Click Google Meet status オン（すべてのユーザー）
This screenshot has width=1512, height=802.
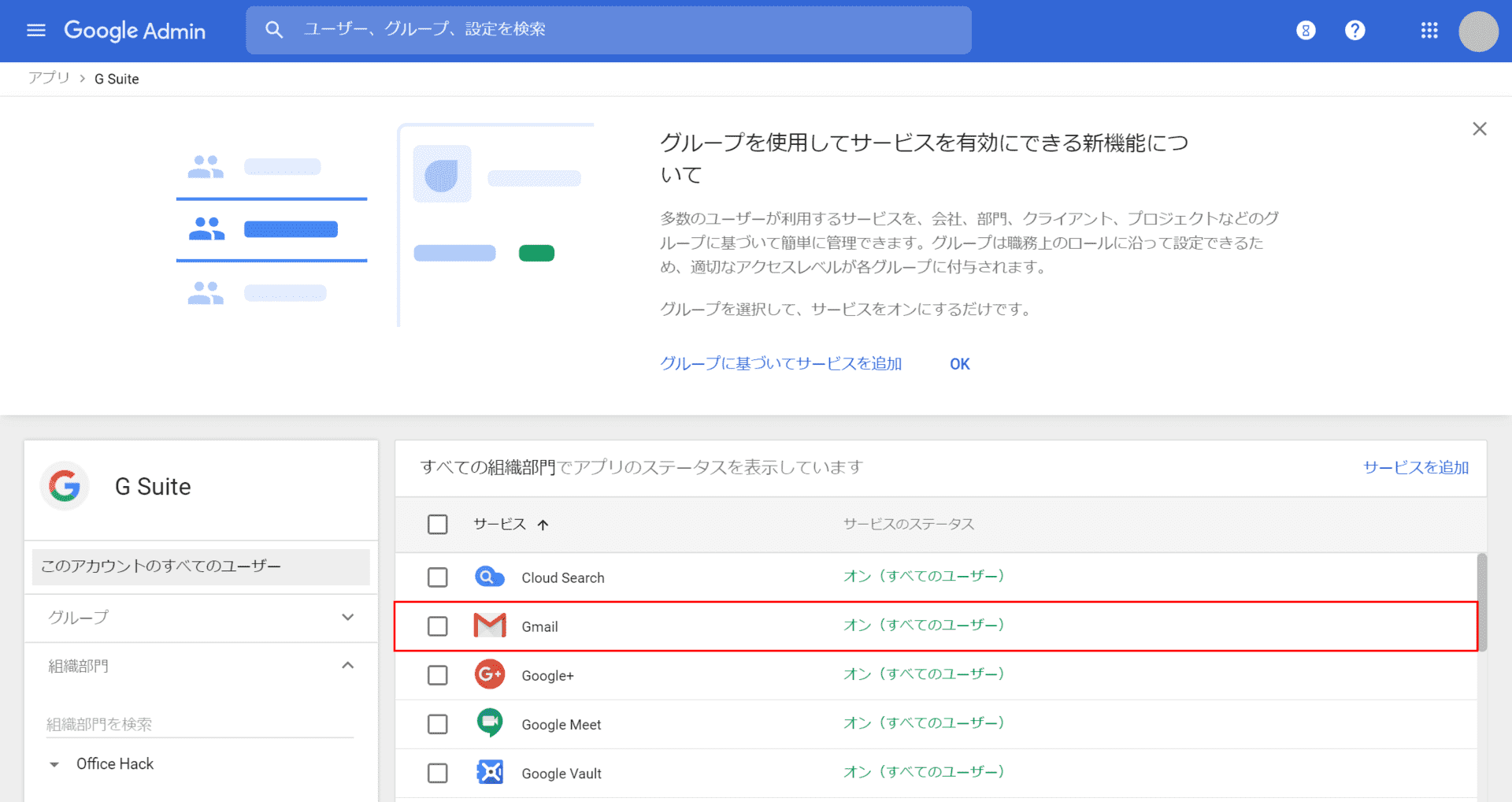coord(925,722)
